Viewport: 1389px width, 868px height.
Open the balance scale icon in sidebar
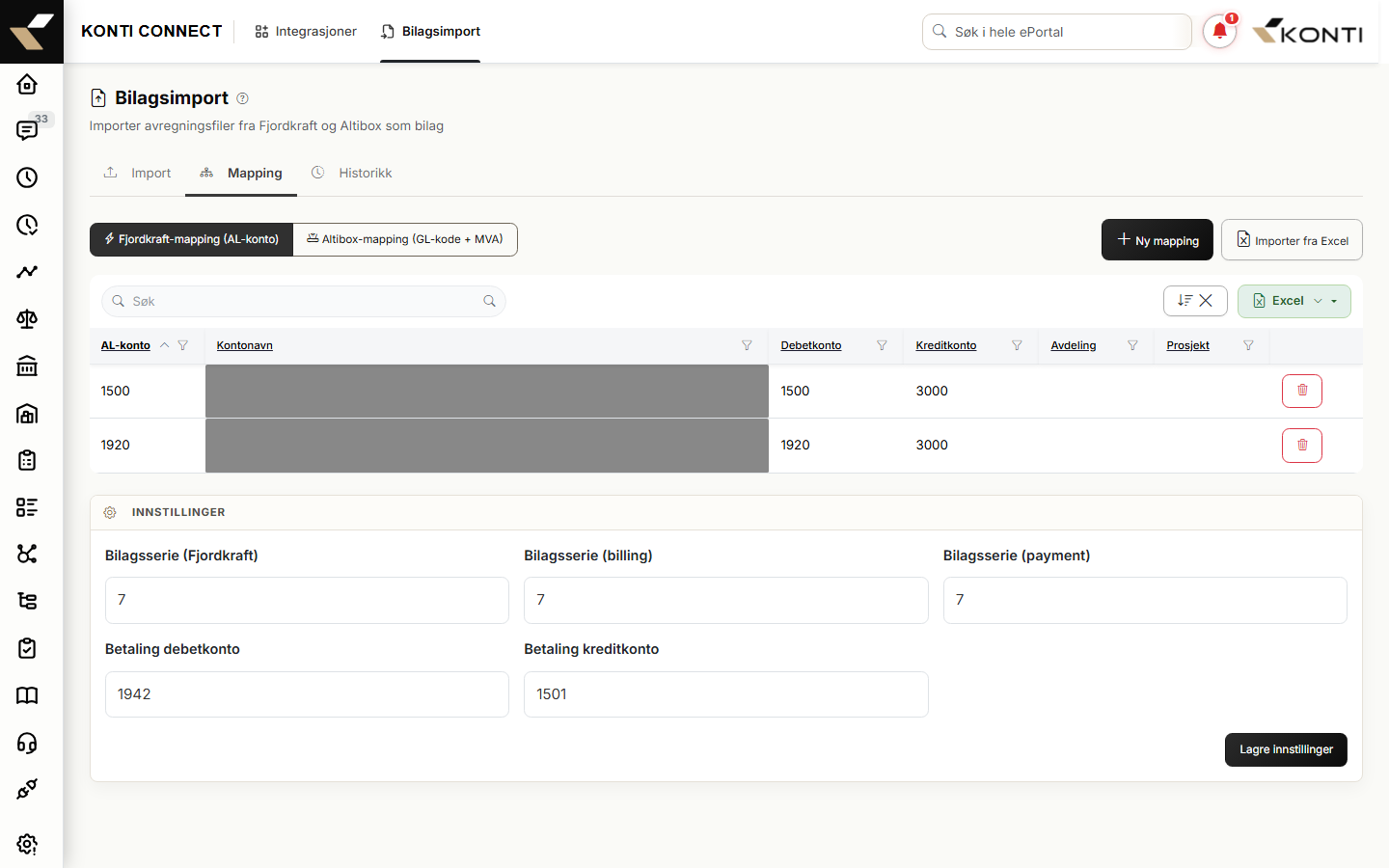tap(27, 319)
